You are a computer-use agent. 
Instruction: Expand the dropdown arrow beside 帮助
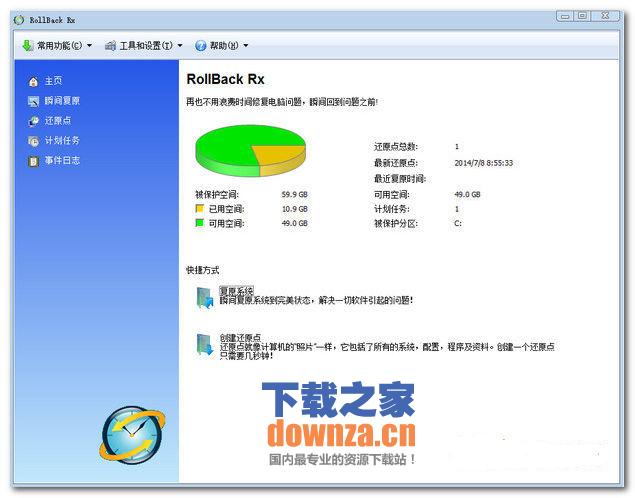pos(245,46)
